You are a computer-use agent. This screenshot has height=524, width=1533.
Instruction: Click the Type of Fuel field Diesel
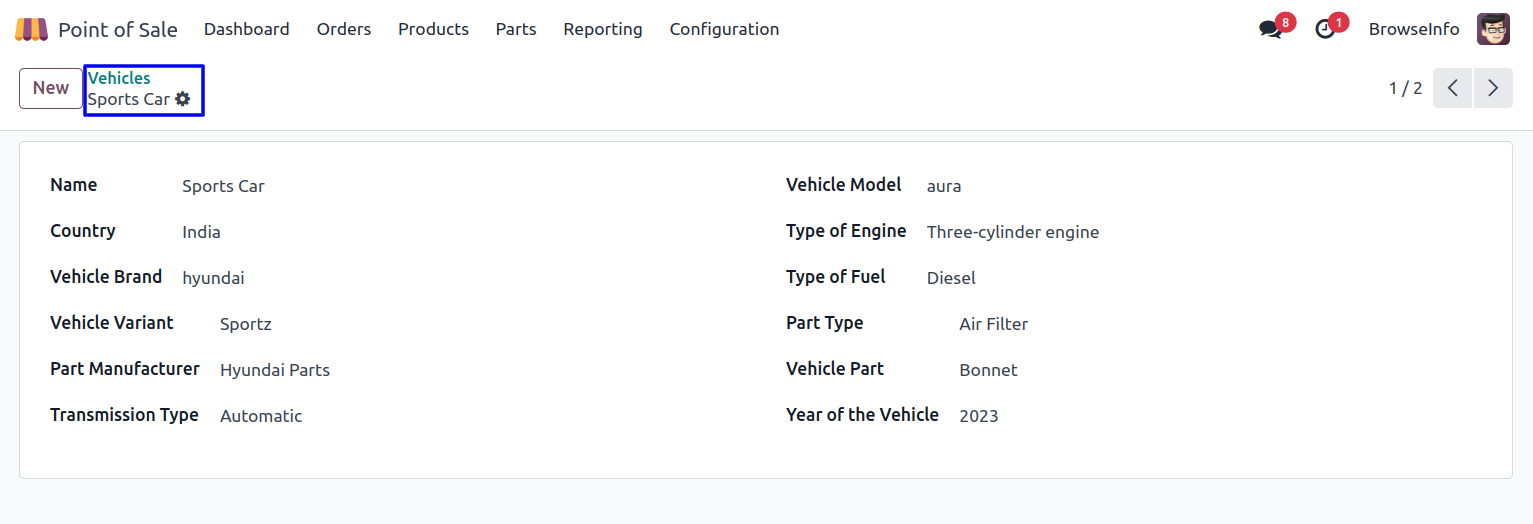[951, 278]
